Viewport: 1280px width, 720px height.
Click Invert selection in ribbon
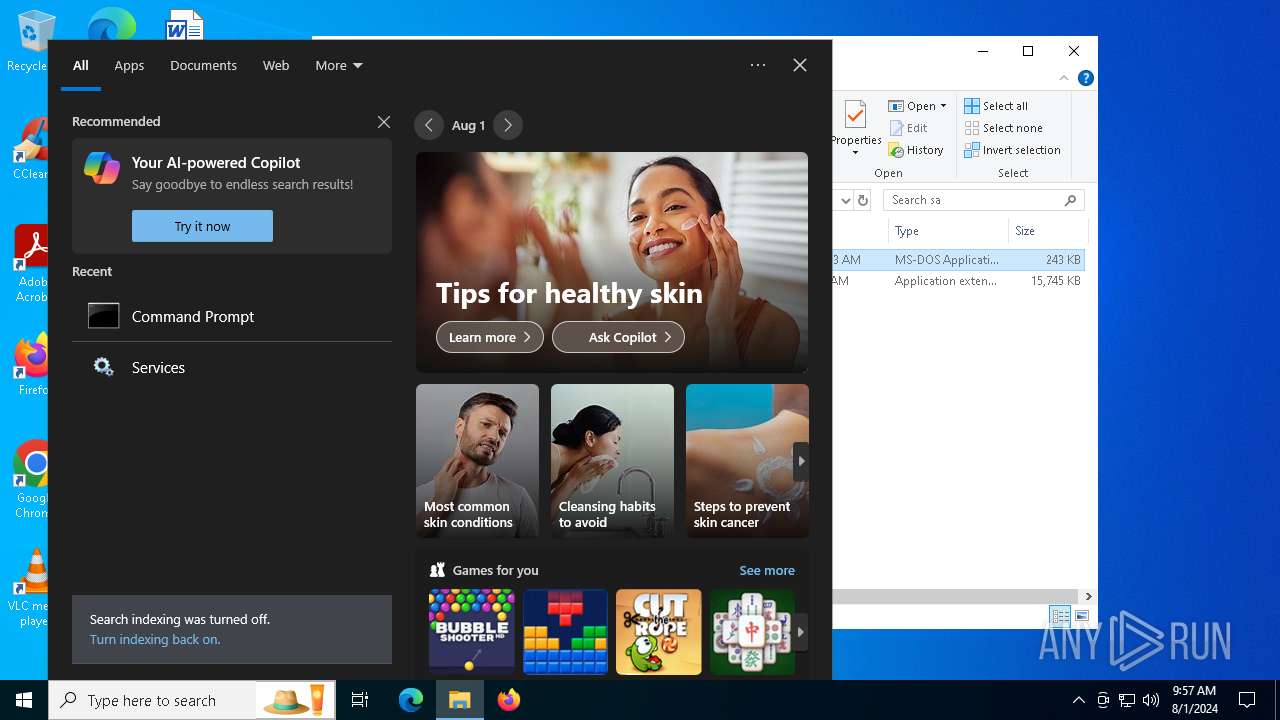[x=1012, y=150]
